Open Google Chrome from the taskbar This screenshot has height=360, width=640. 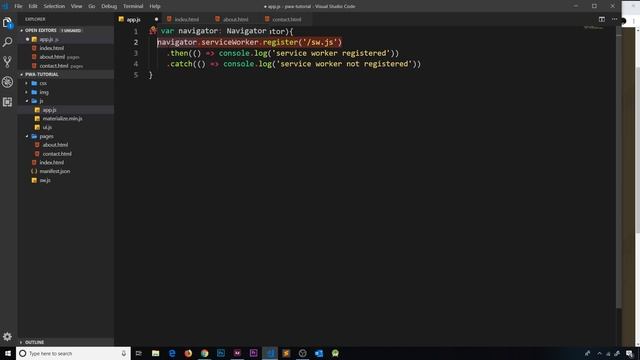tap(204, 353)
